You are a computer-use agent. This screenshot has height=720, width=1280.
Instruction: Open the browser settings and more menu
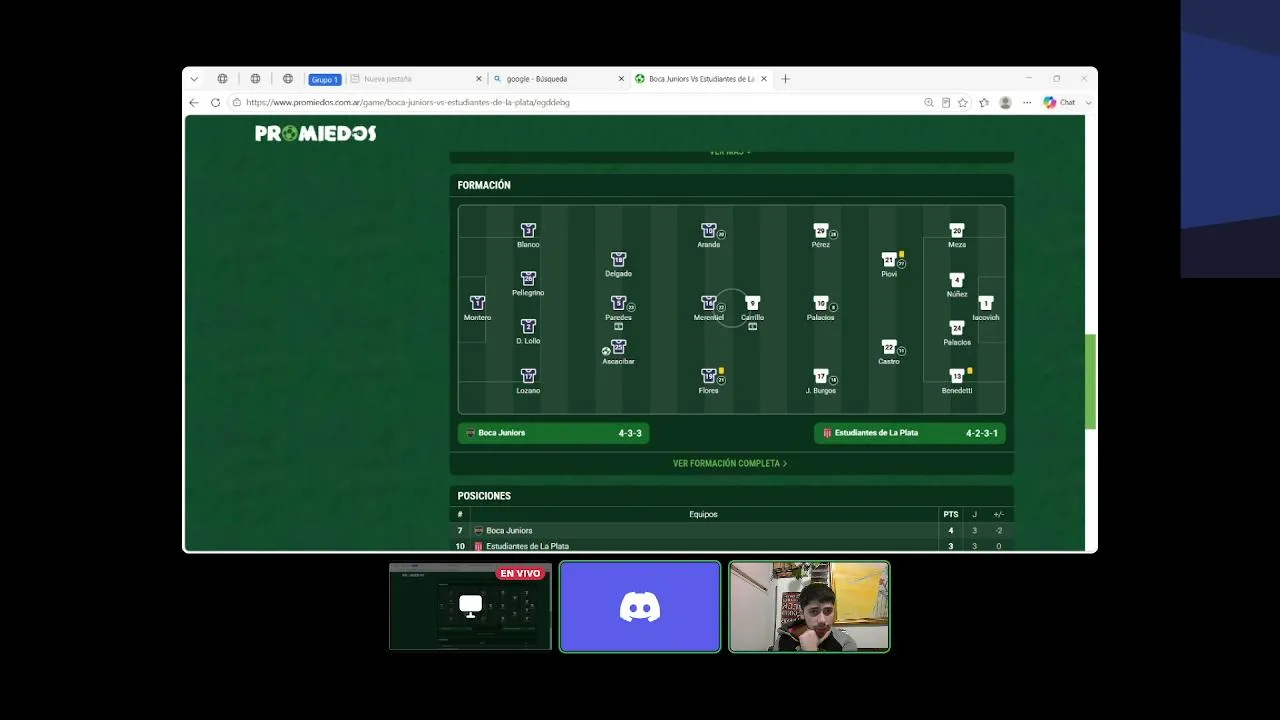(1027, 102)
